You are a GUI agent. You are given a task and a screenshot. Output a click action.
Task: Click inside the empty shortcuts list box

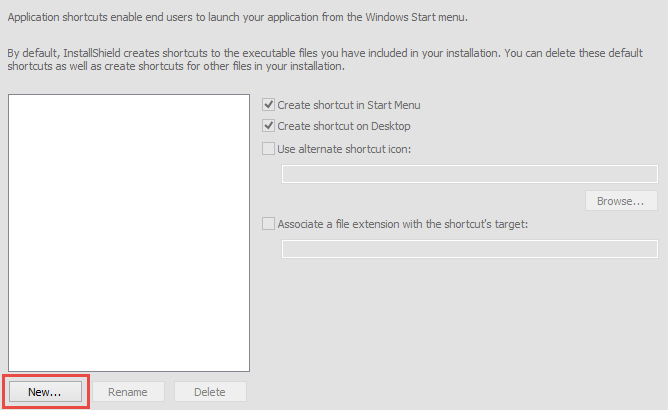129,233
